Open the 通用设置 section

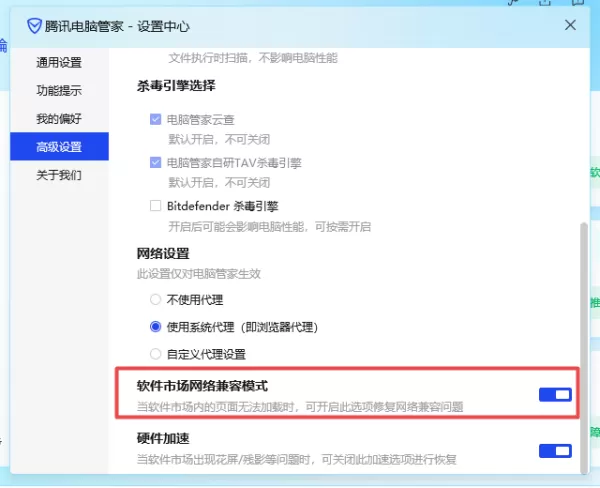[59, 62]
